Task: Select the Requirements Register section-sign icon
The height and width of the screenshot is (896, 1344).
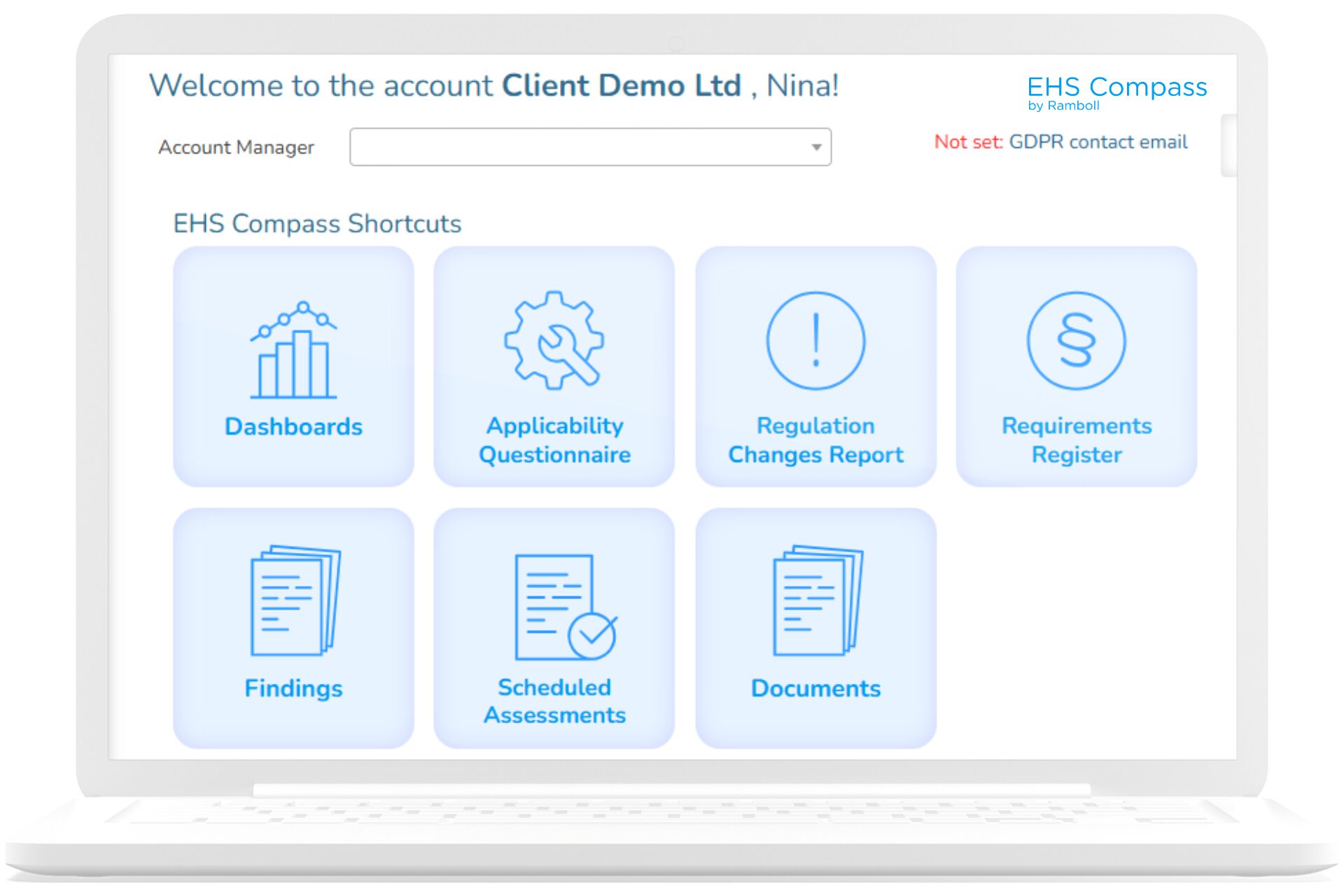Action: point(1077,340)
